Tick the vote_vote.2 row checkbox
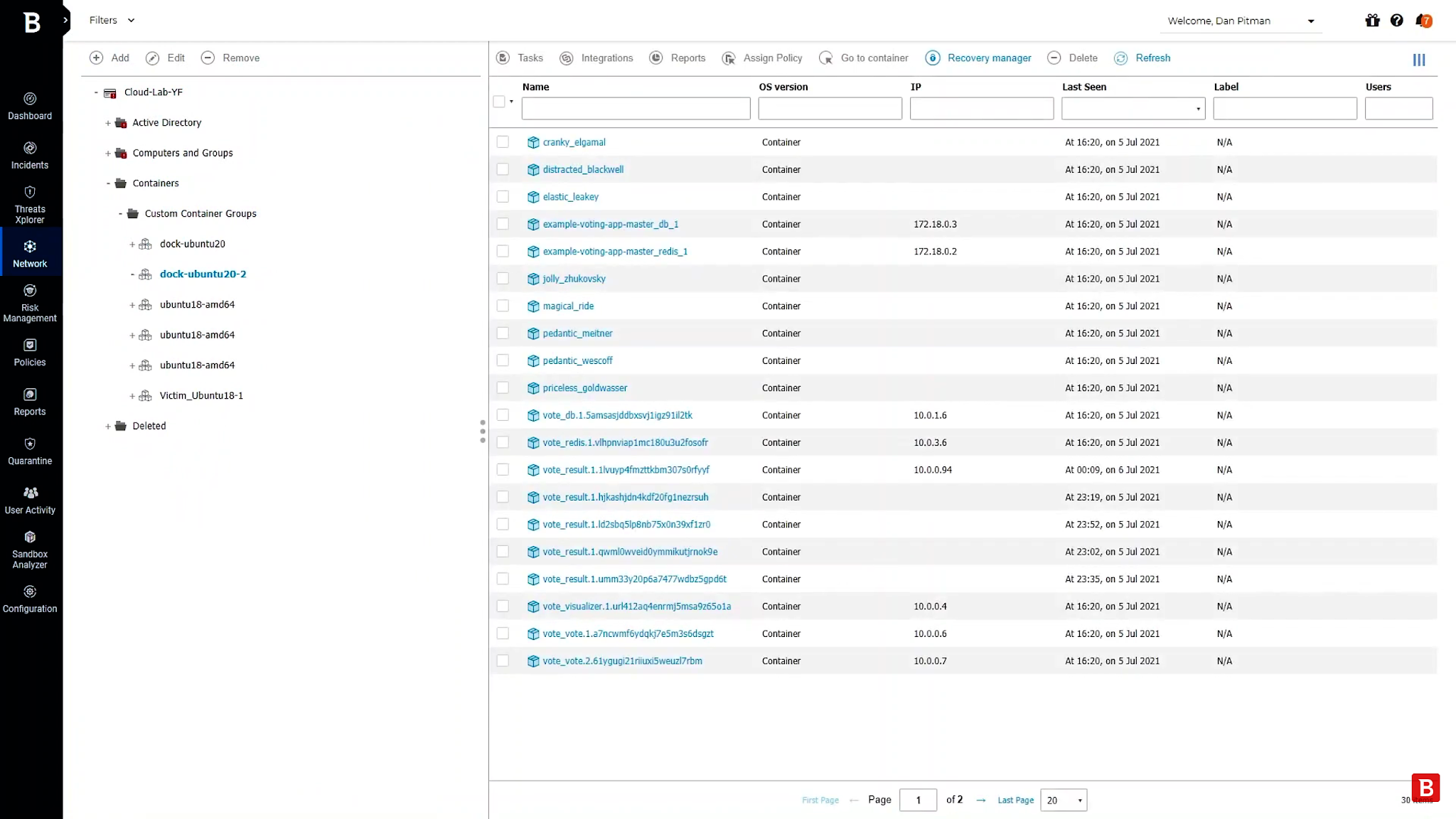 coord(503,661)
